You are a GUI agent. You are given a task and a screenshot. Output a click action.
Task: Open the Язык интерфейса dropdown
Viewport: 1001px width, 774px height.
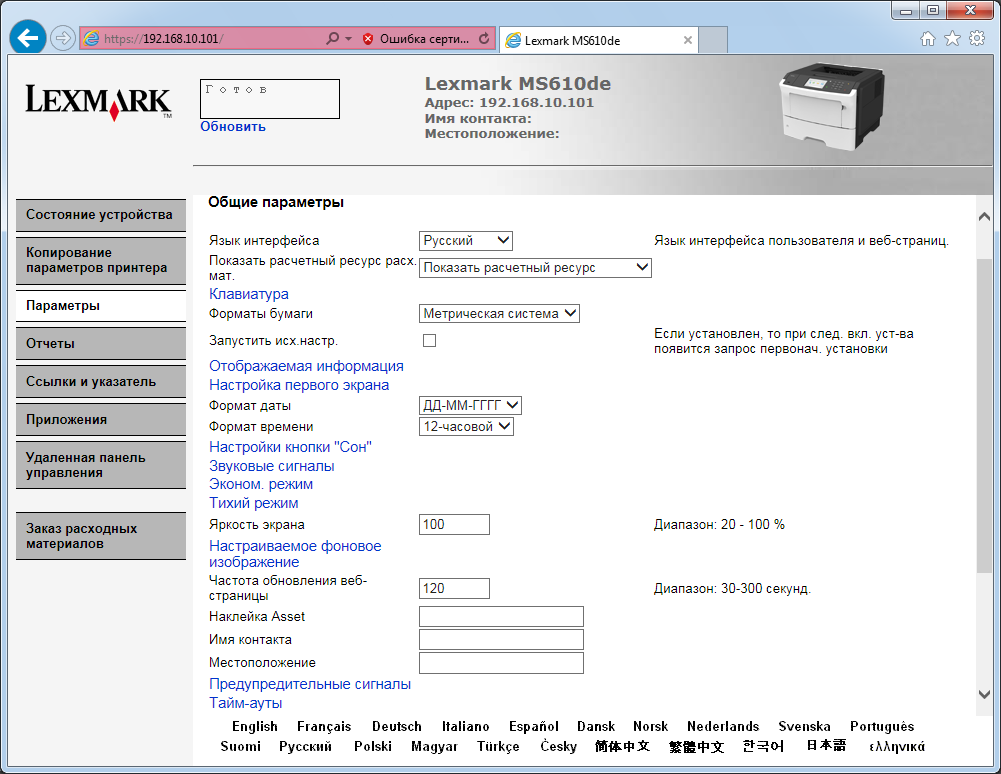pos(465,241)
